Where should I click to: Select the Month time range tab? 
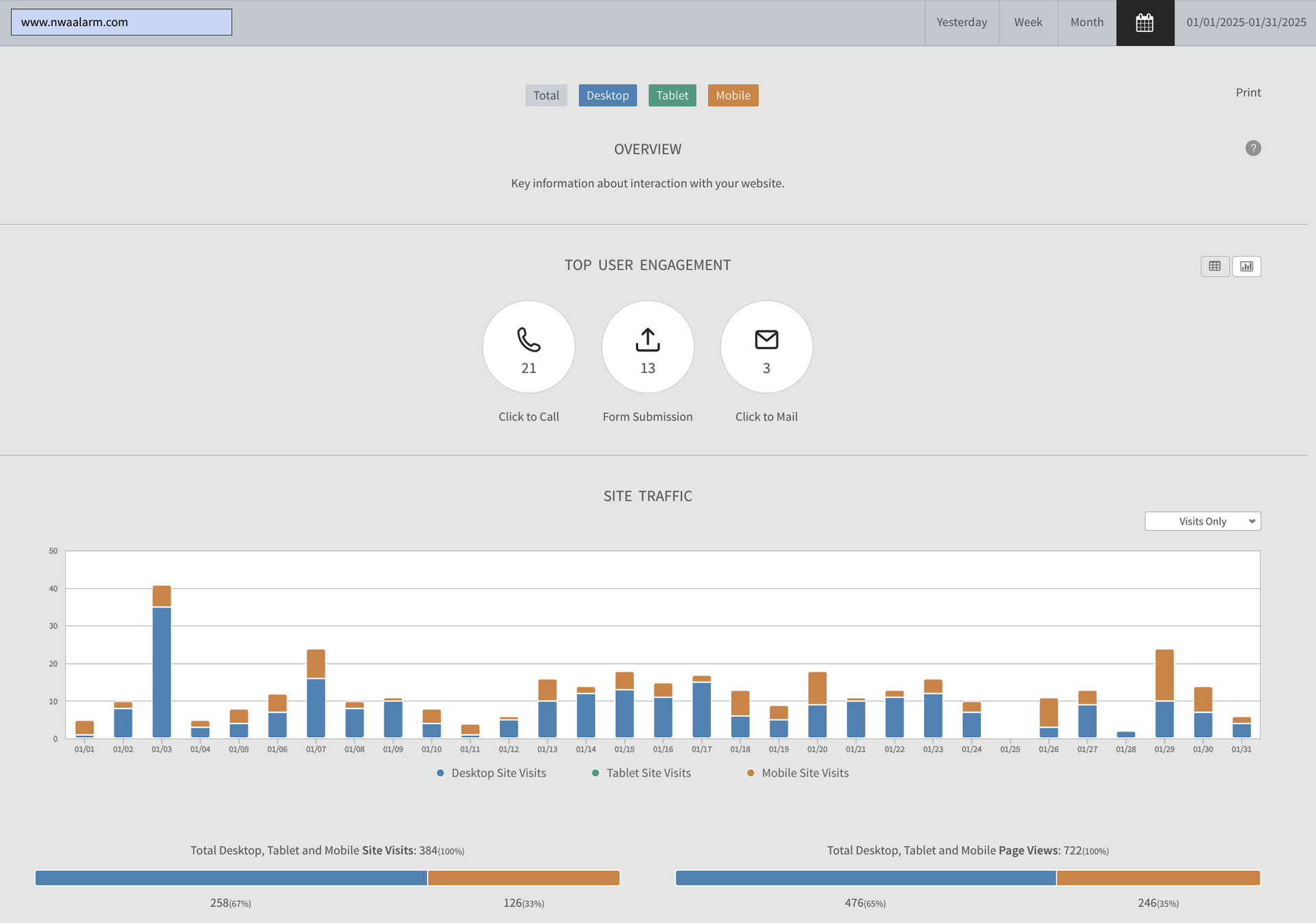[x=1086, y=23]
